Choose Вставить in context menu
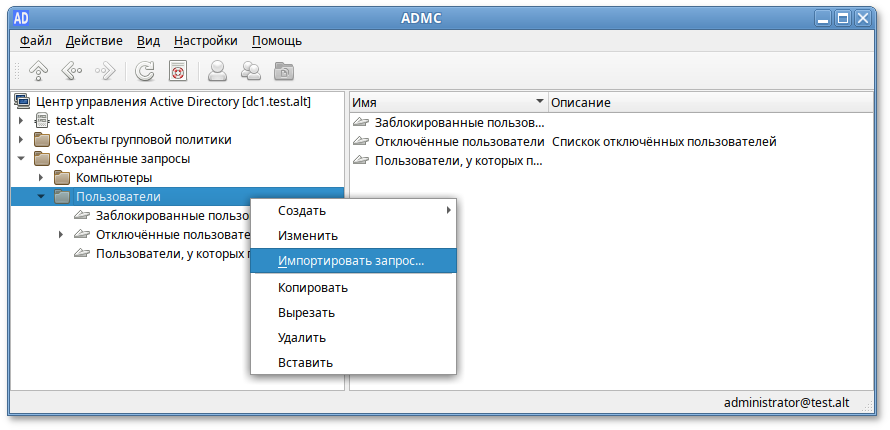Viewport: 890px width, 430px height. click(x=354, y=362)
